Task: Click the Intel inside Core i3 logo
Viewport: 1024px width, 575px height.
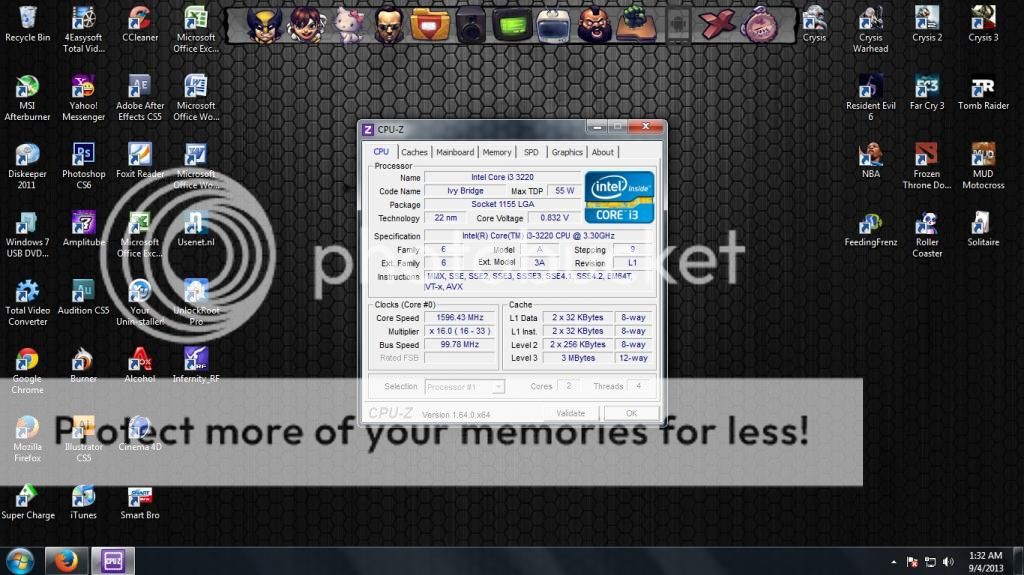Action: (x=619, y=197)
